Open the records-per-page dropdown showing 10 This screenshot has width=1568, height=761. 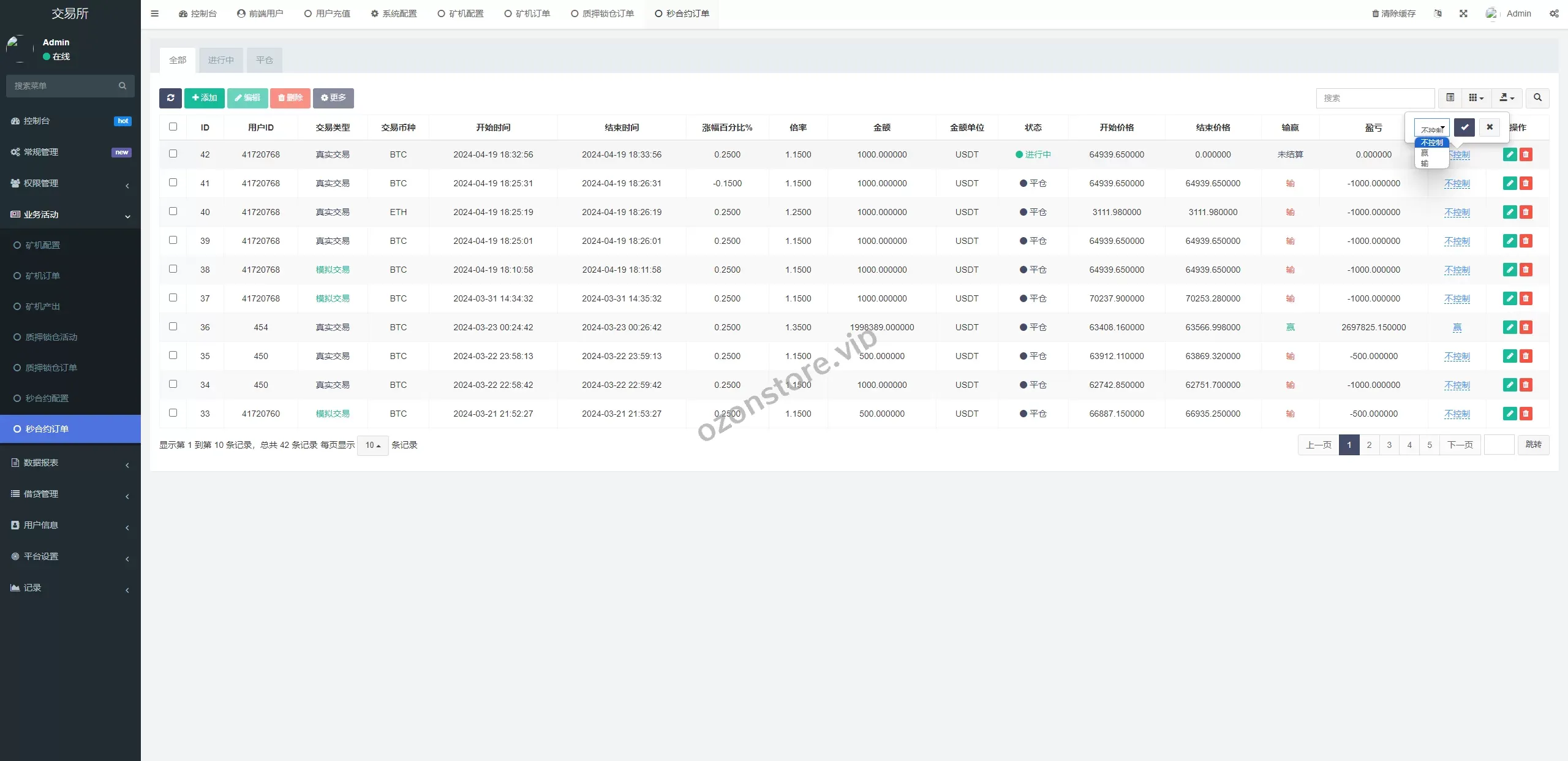372,445
